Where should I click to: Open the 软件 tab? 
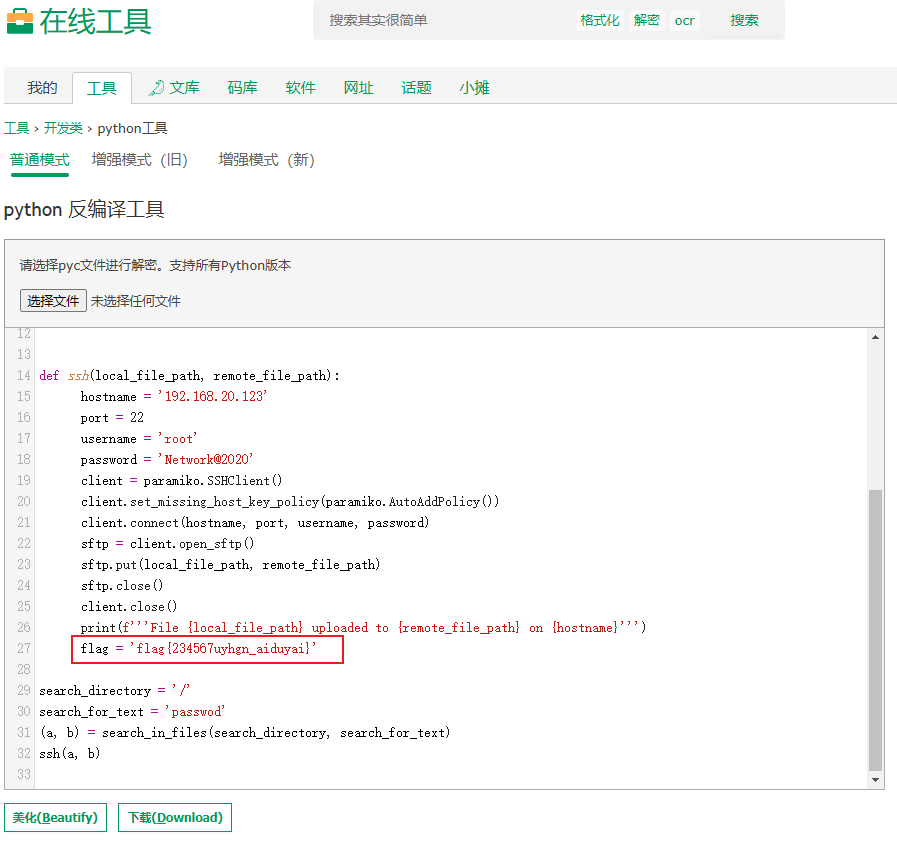pos(300,88)
